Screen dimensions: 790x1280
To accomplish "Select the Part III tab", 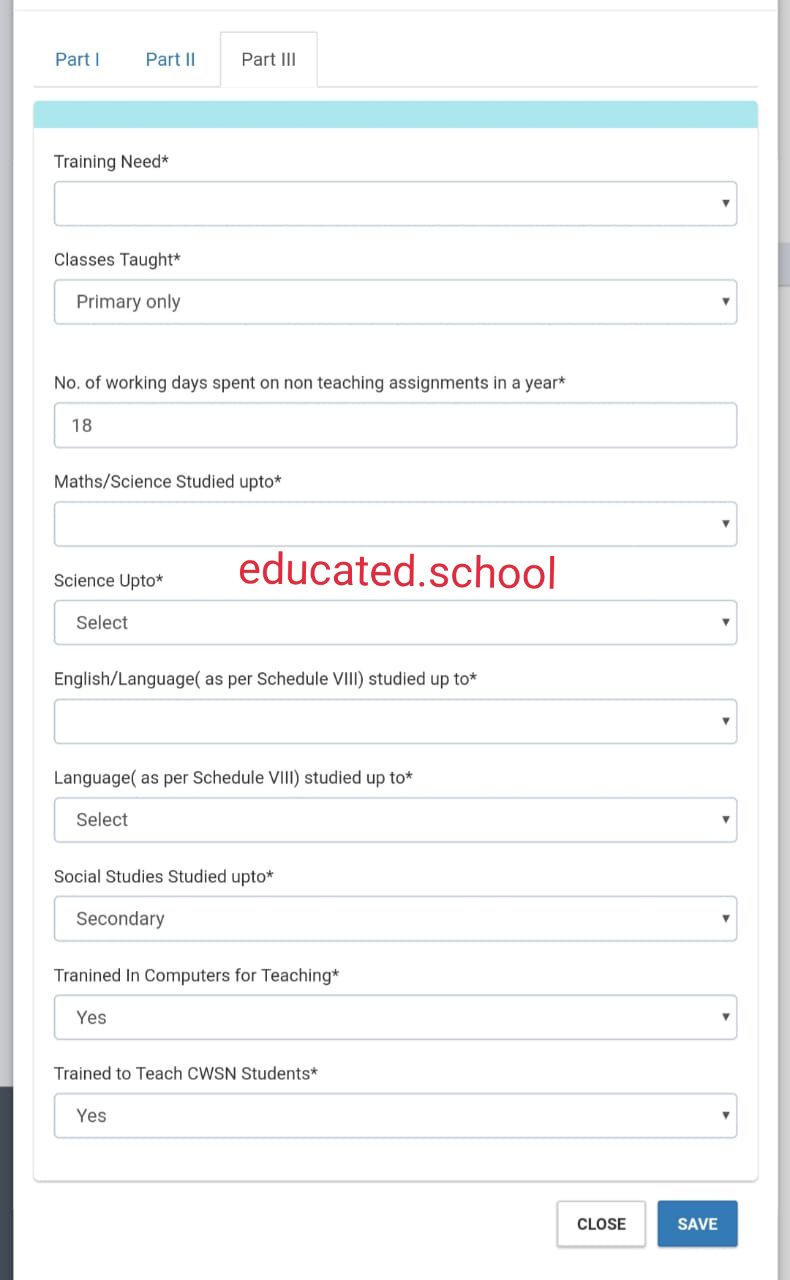I will click(x=268, y=60).
